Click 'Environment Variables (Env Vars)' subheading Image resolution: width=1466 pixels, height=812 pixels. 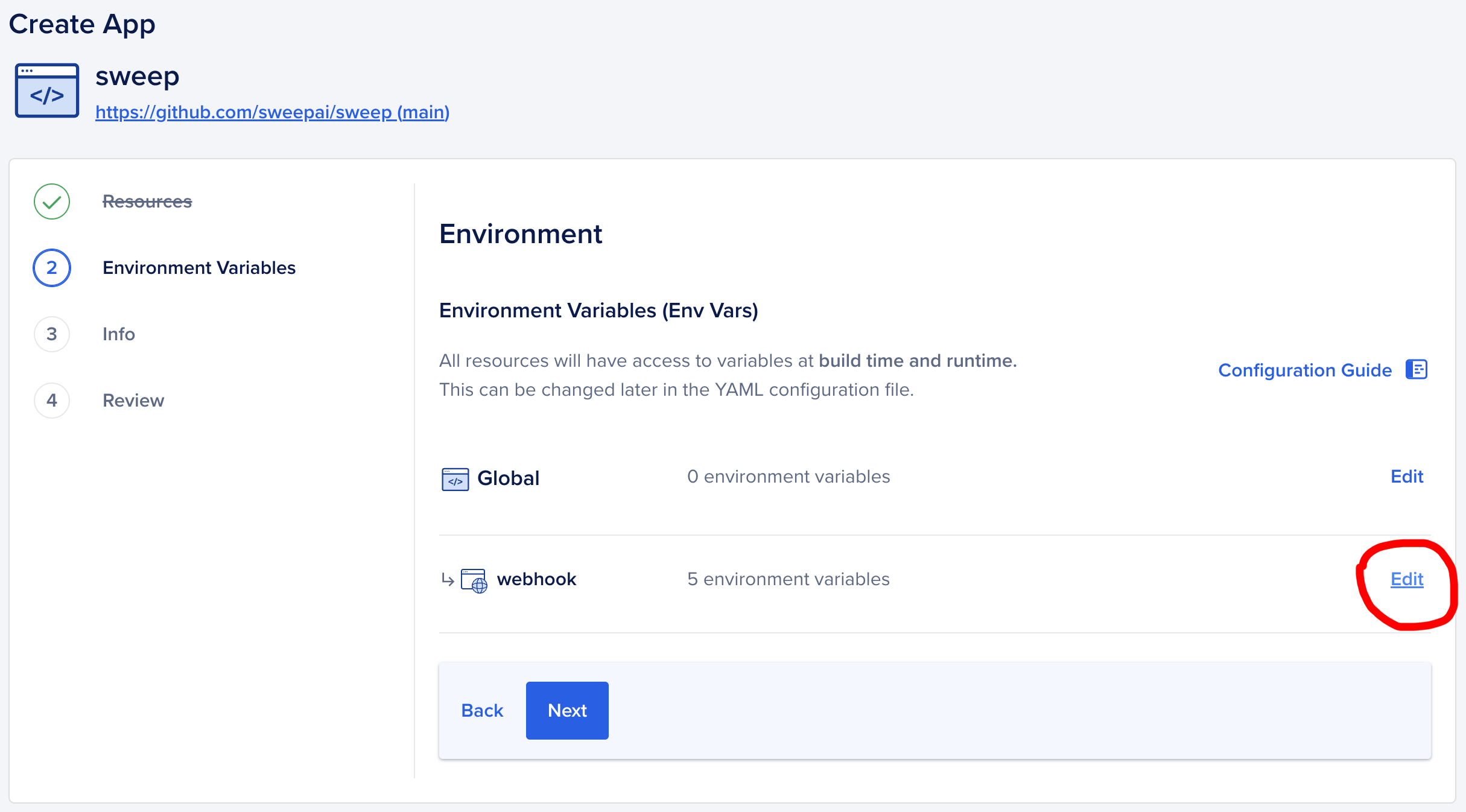(598, 311)
